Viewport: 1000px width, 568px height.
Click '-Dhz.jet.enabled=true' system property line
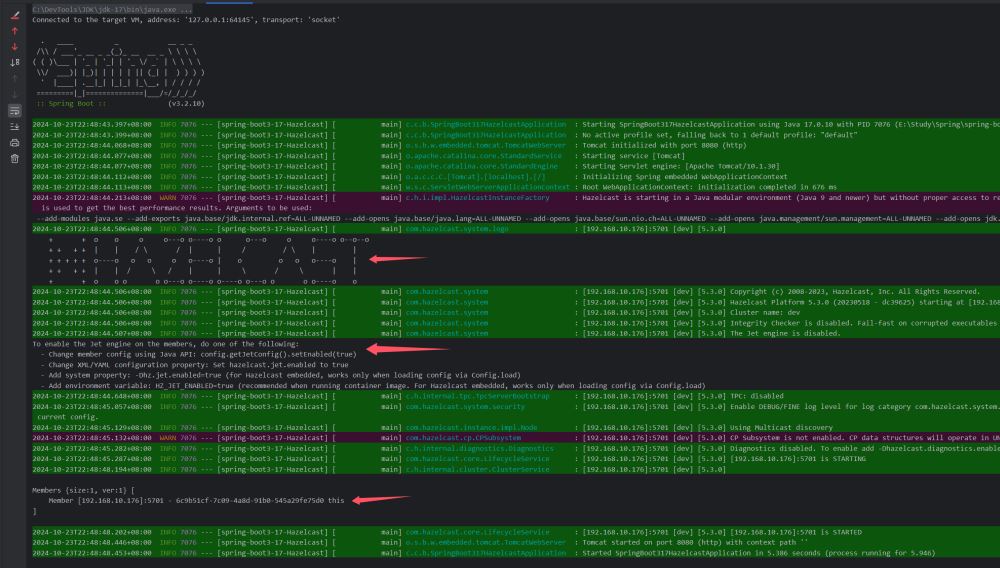coord(280,375)
